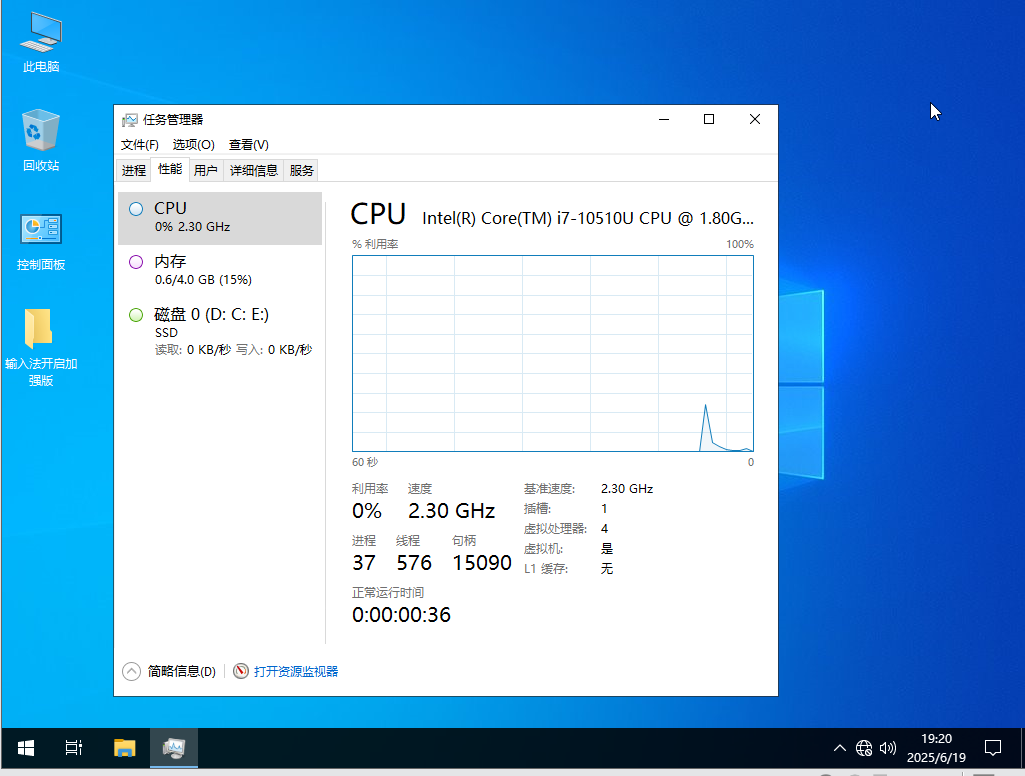Open the 此电脑 desktop icon
This screenshot has width=1025, height=776.
41,42
